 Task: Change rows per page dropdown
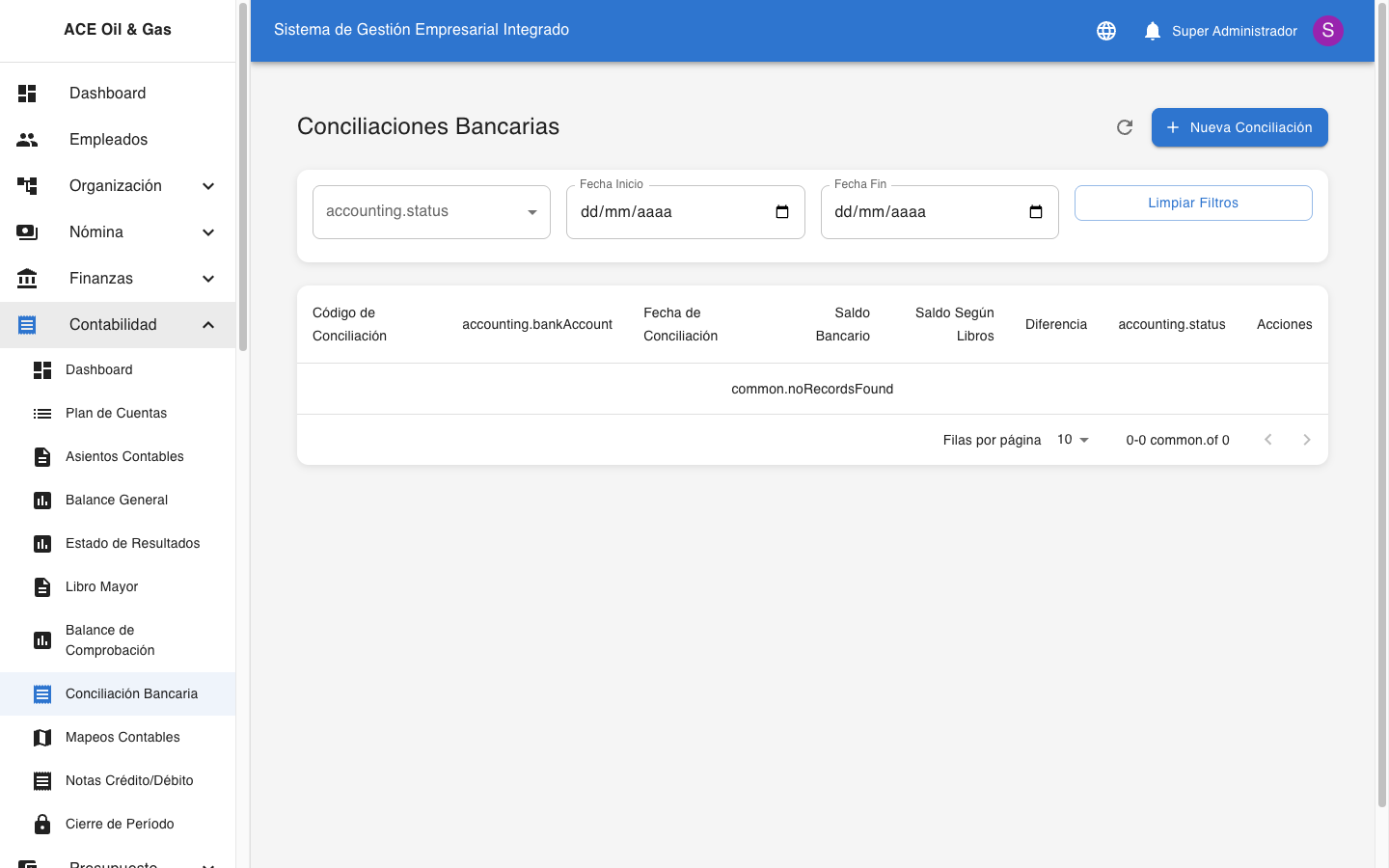pos(1073,440)
